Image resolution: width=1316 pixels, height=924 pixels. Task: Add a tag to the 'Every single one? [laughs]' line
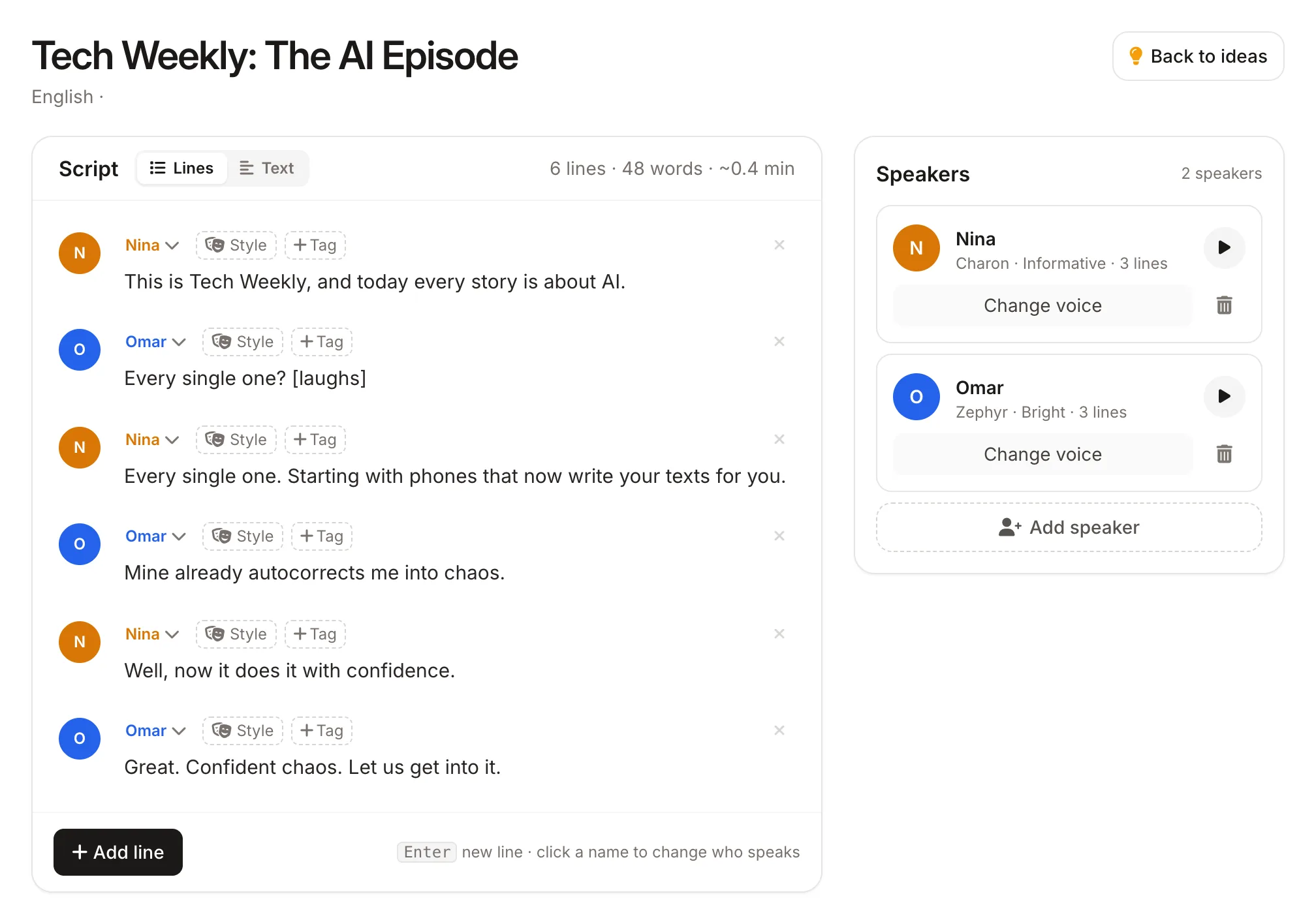322,342
